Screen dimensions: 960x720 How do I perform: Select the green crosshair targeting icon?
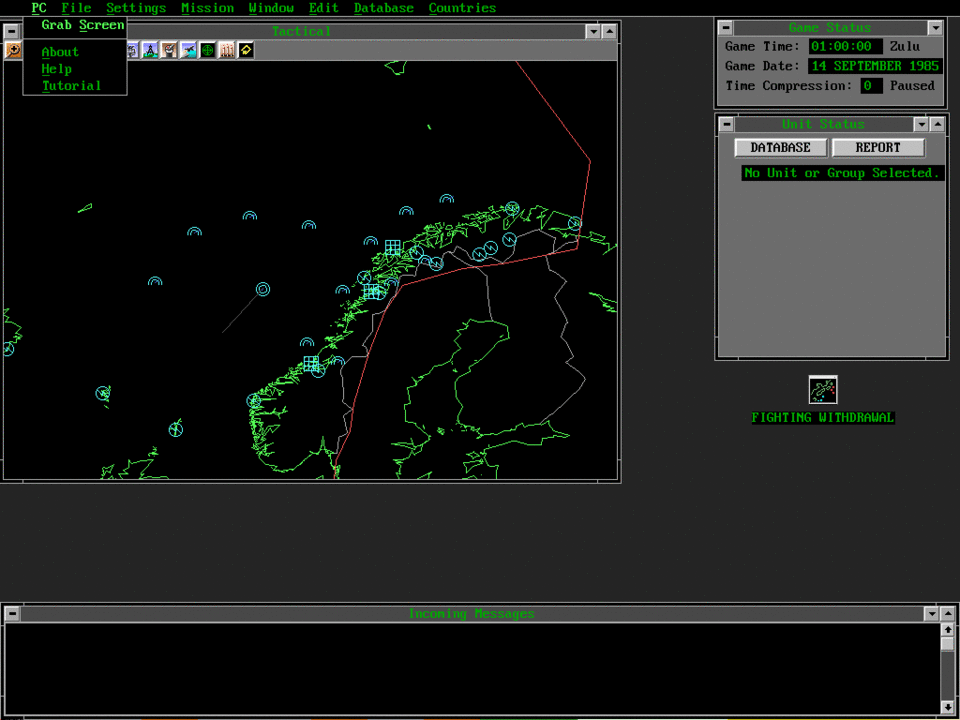[x=207, y=50]
